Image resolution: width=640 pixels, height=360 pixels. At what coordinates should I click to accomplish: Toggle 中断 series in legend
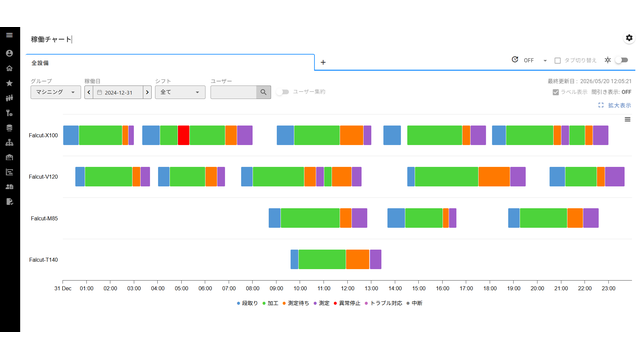coord(414,303)
